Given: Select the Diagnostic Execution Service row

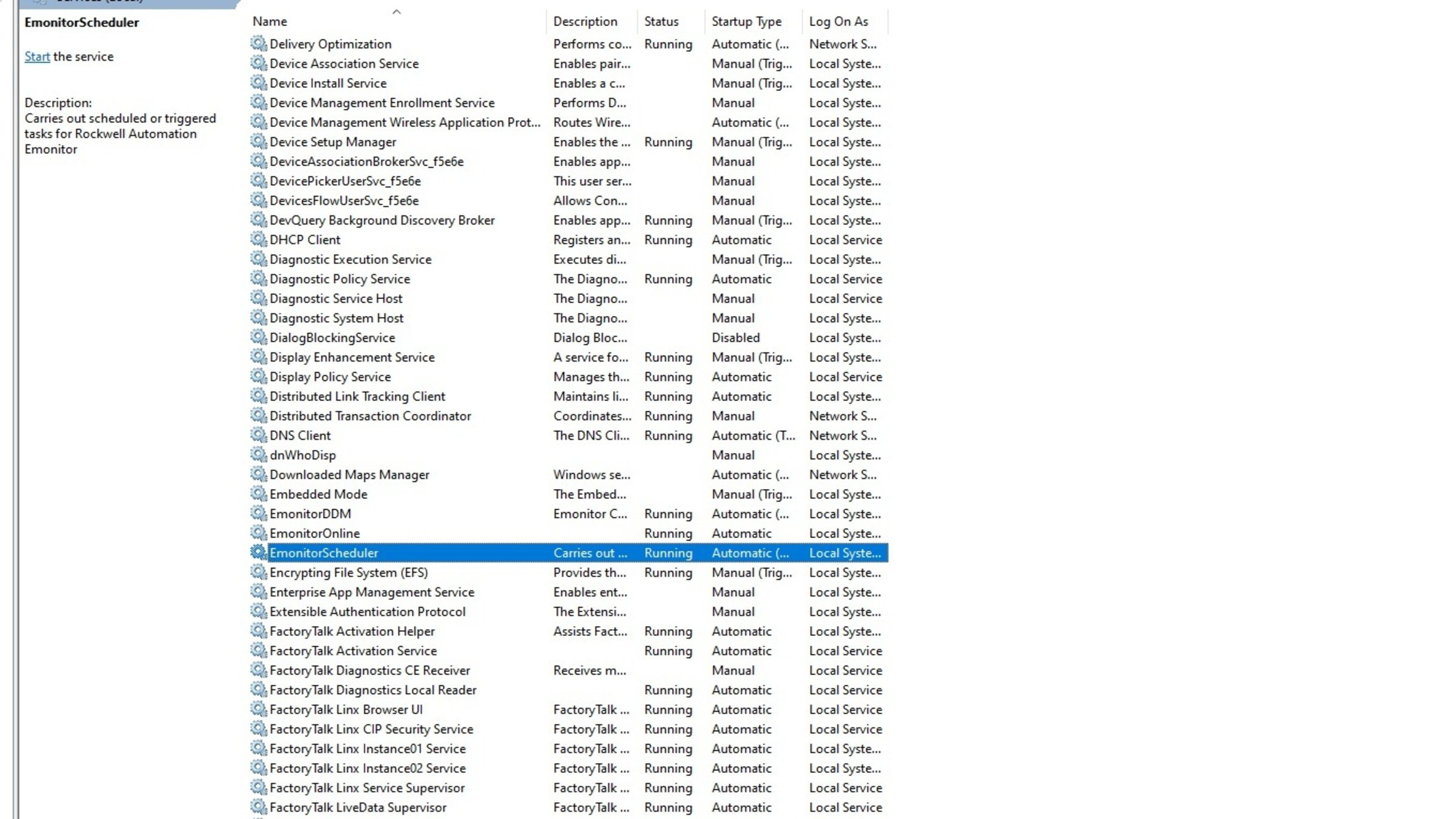Looking at the screenshot, I should point(568,259).
